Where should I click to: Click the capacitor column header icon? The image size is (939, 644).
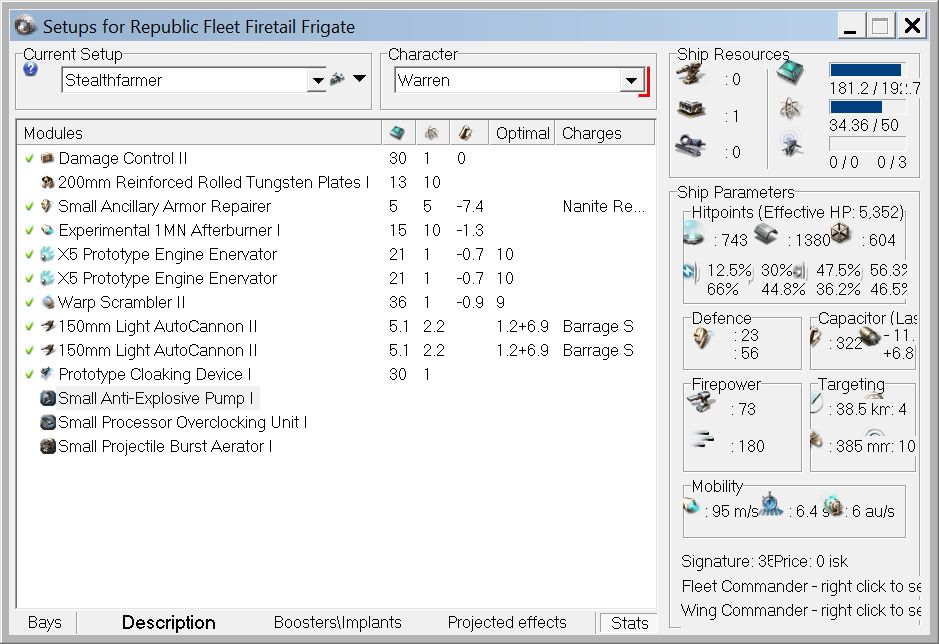coord(465,132)
